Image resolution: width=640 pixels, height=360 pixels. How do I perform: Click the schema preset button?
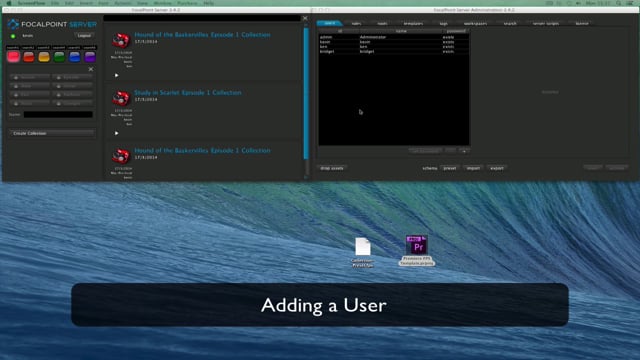(450, 168)
